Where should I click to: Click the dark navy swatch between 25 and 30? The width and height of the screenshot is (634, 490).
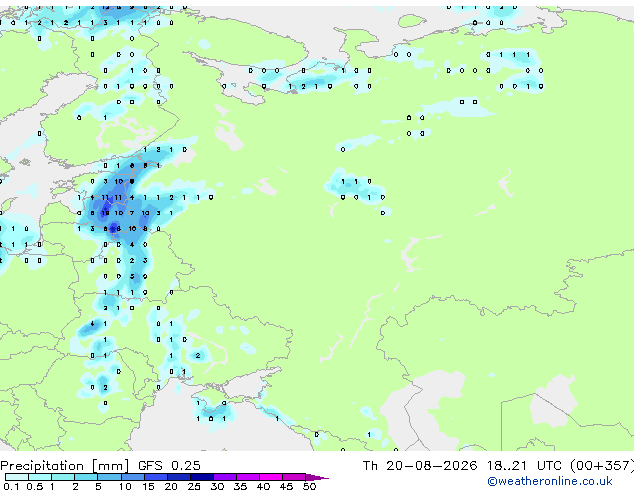pos(202,477)
